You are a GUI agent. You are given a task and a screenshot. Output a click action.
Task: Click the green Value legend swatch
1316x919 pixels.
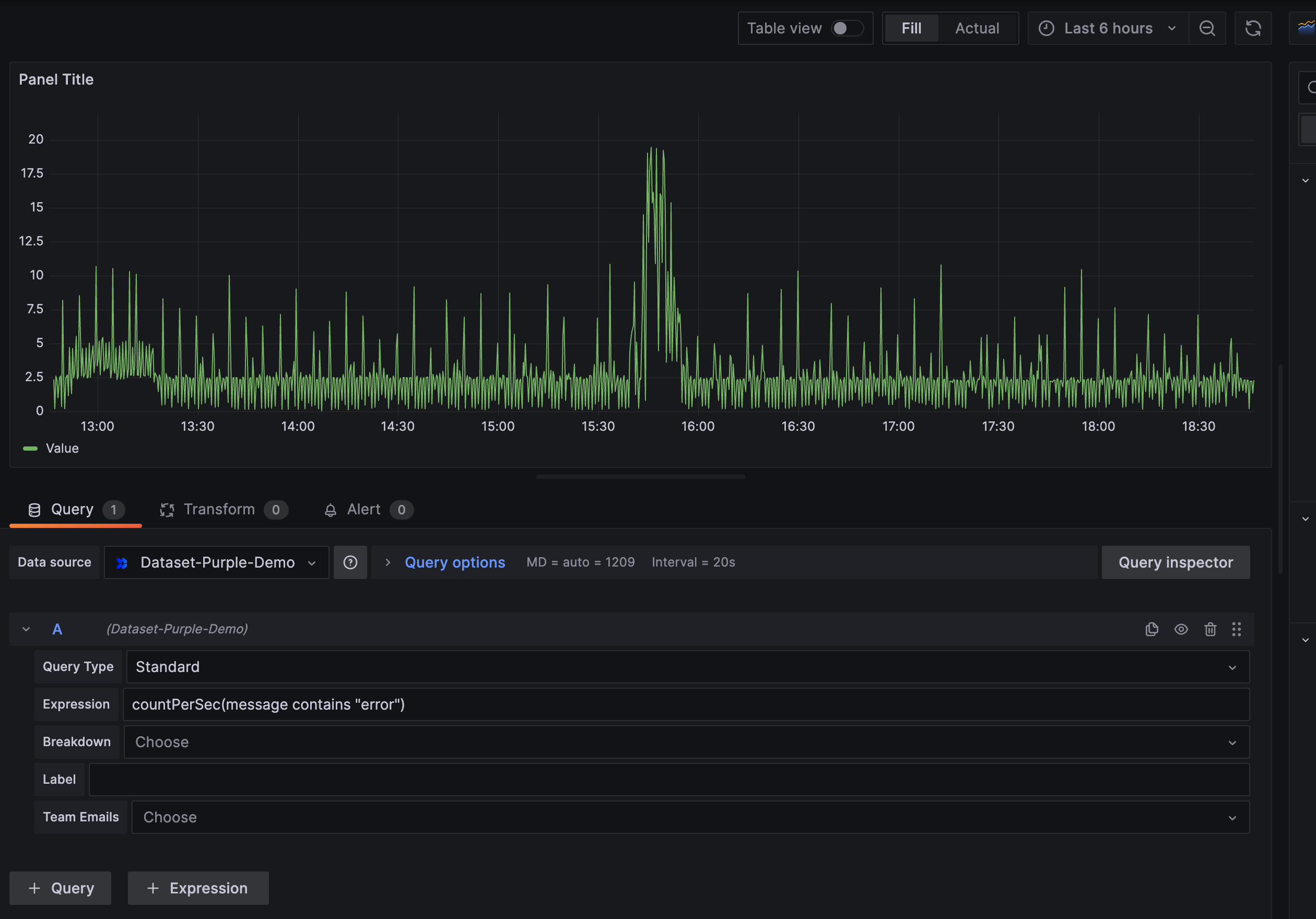[x=30, y=449]
